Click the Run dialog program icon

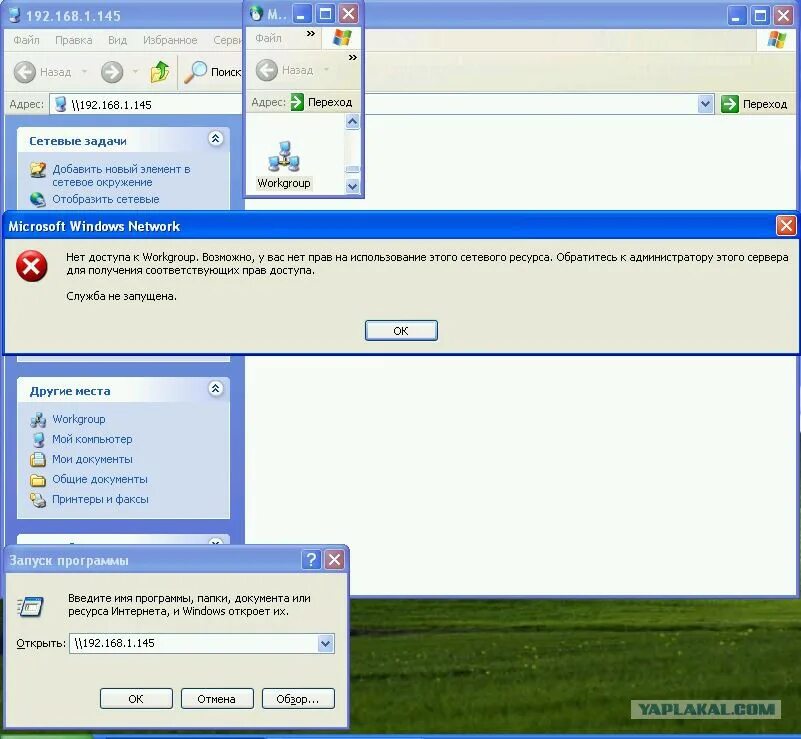[x=31, y=606]
